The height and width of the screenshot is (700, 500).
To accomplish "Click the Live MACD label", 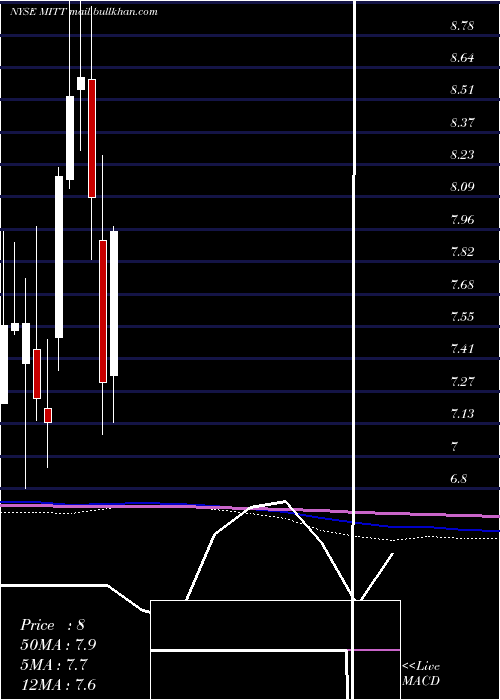I will 421,674.
